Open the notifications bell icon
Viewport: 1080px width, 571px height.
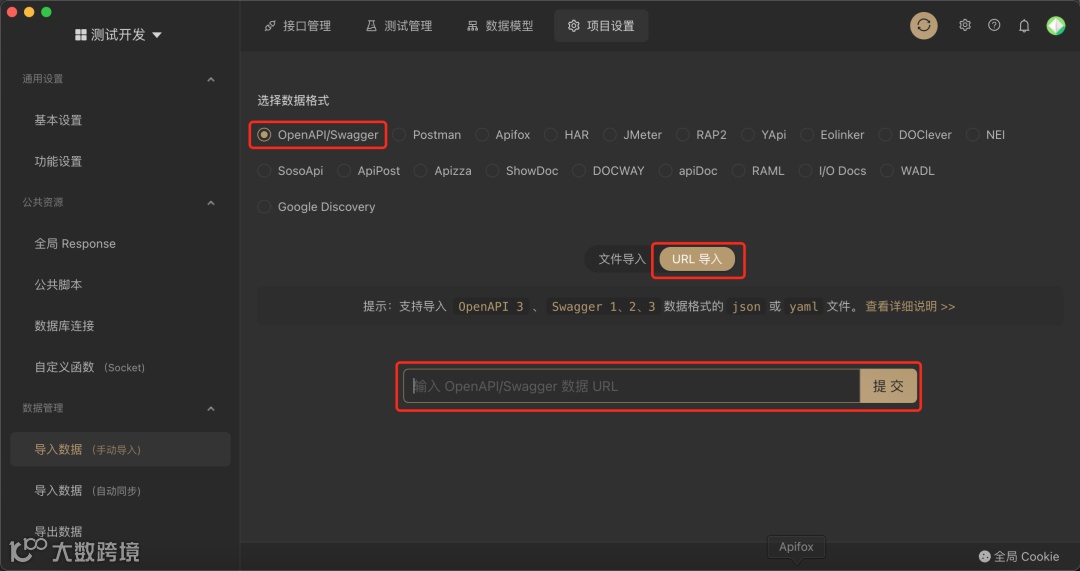pos(1024,26)
